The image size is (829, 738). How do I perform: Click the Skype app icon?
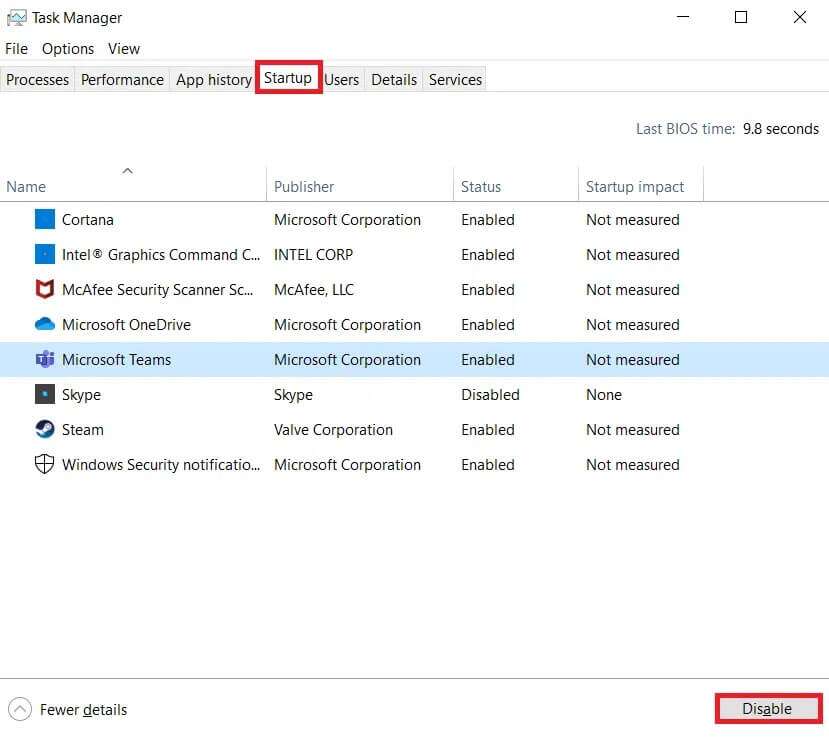(45, 394)
